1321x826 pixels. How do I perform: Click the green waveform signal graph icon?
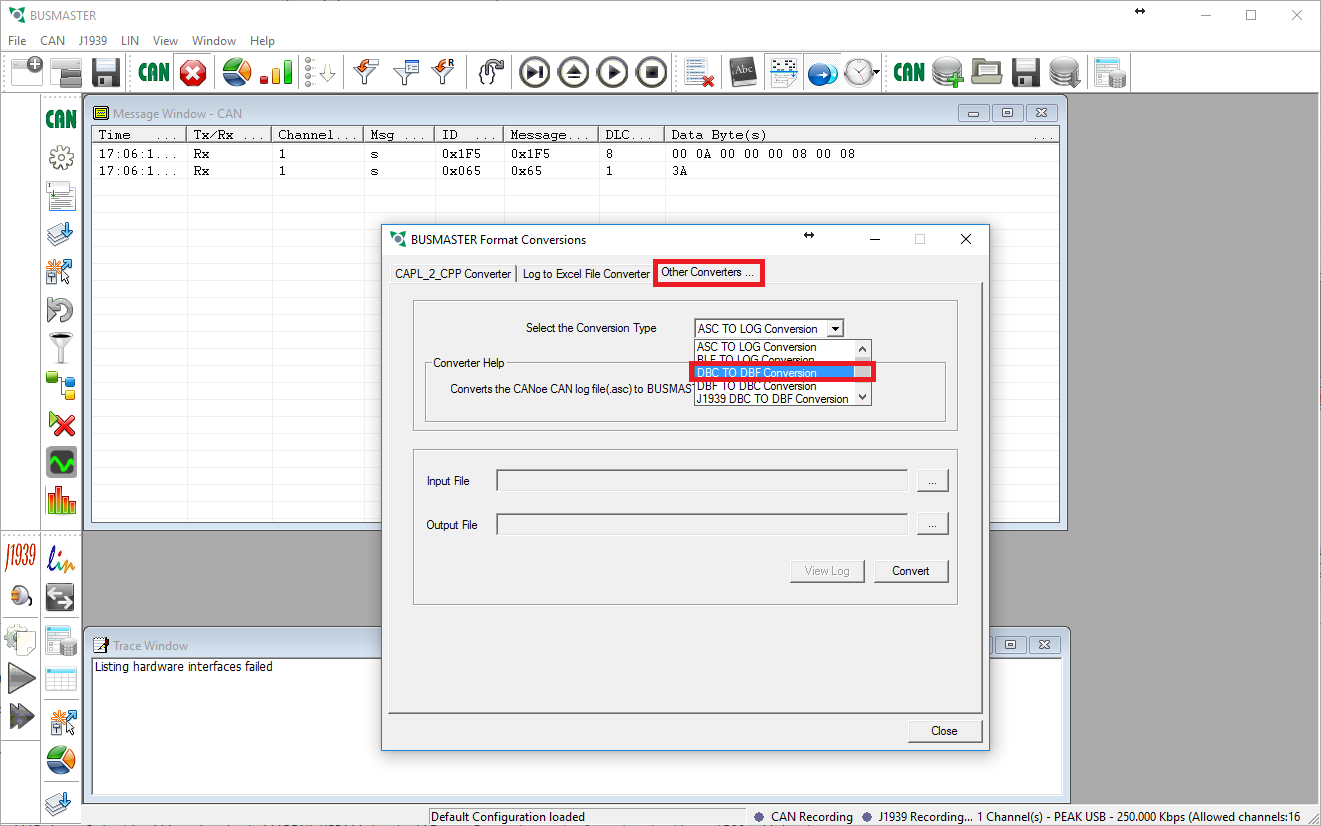coord(61,462)
